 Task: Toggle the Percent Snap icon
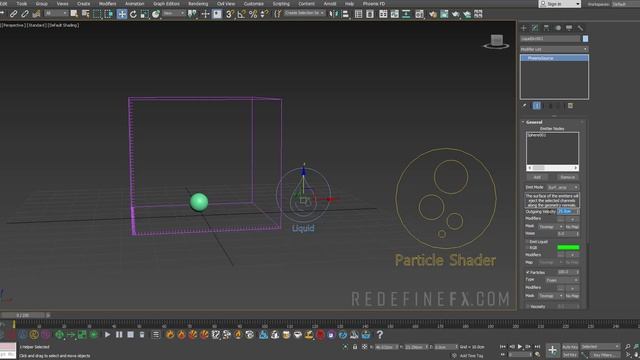coord(253,14)
